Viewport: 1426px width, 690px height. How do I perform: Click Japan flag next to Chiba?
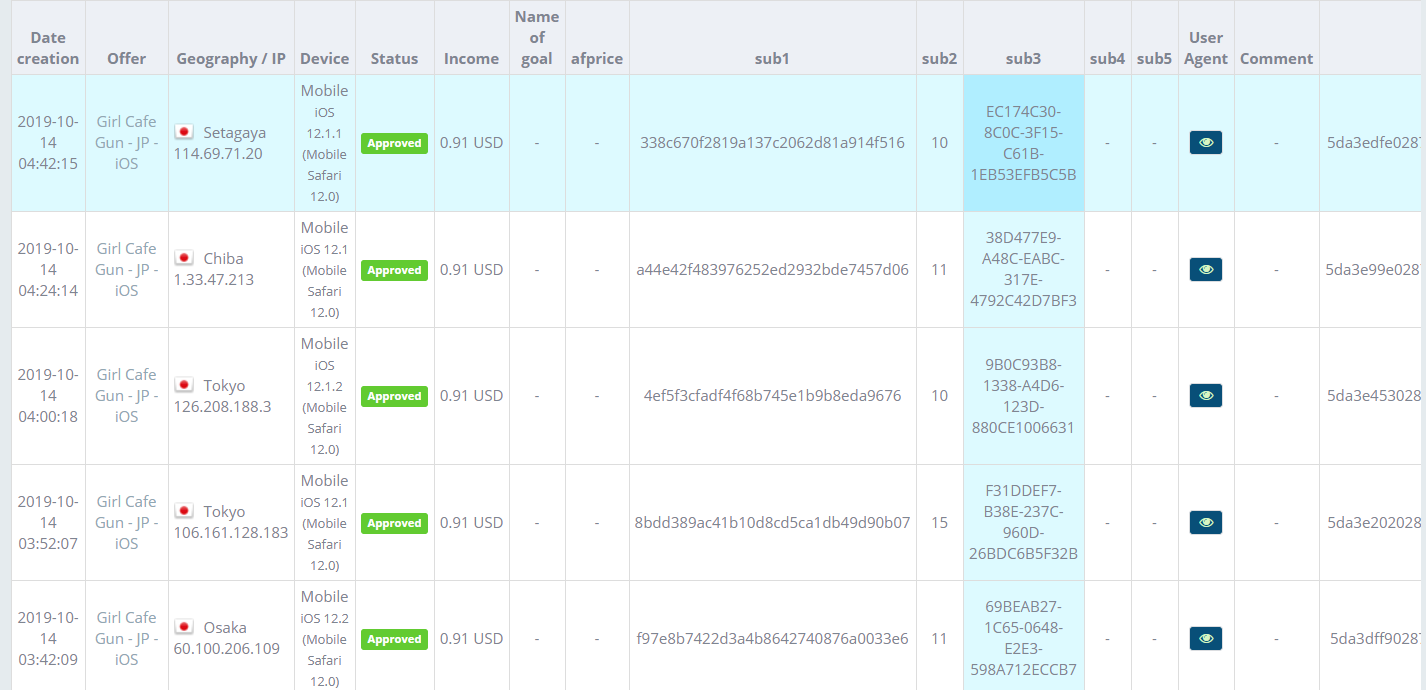click(x=184, y=258)
